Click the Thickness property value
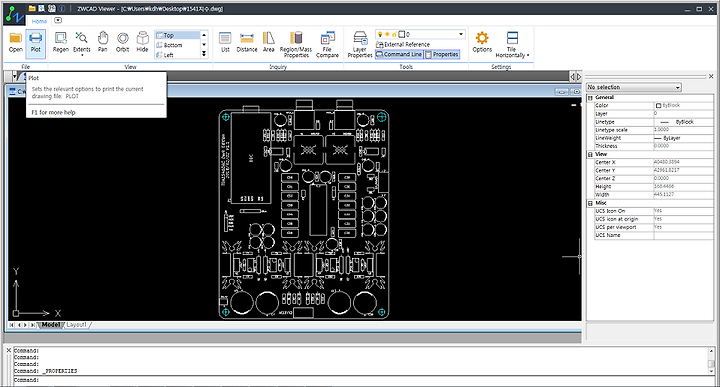This screenshot has height=387, width=720. 683,146
